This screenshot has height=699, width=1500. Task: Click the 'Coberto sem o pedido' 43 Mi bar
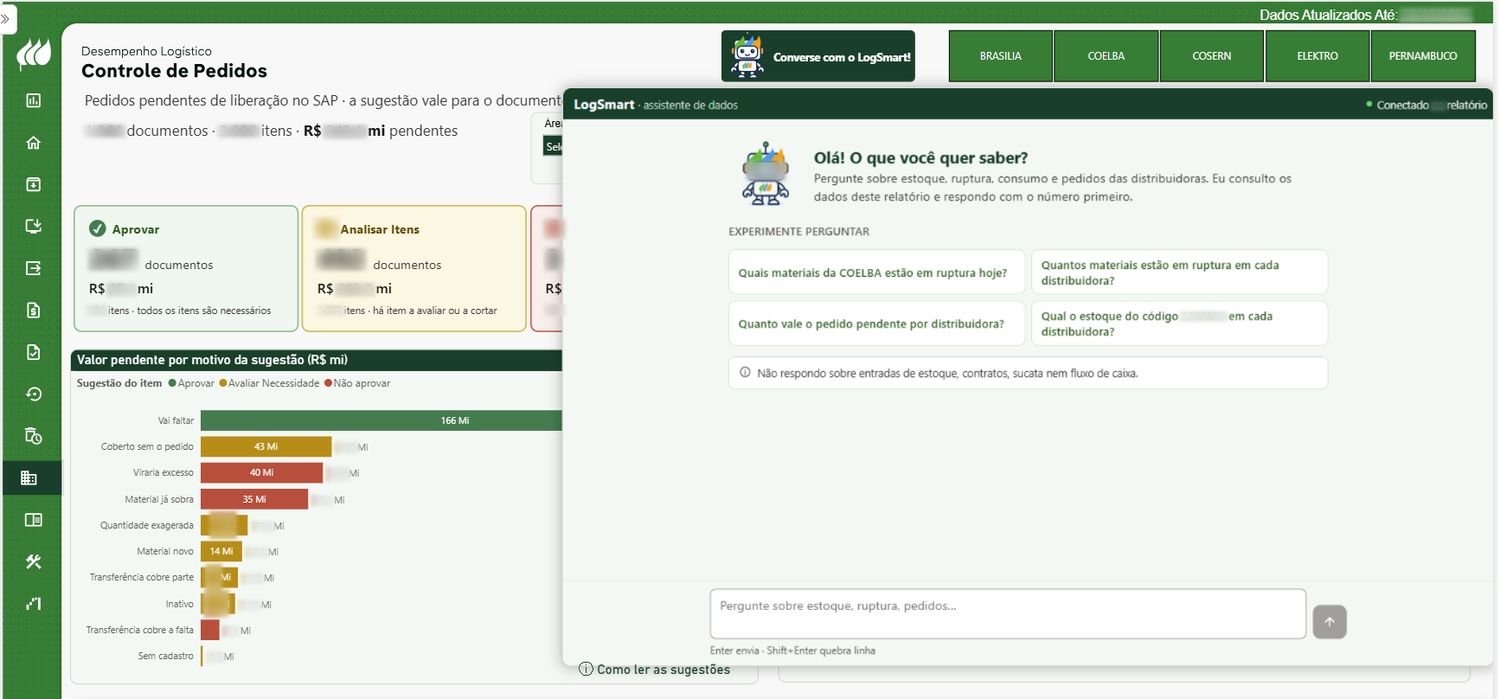(x=266, y=447)
